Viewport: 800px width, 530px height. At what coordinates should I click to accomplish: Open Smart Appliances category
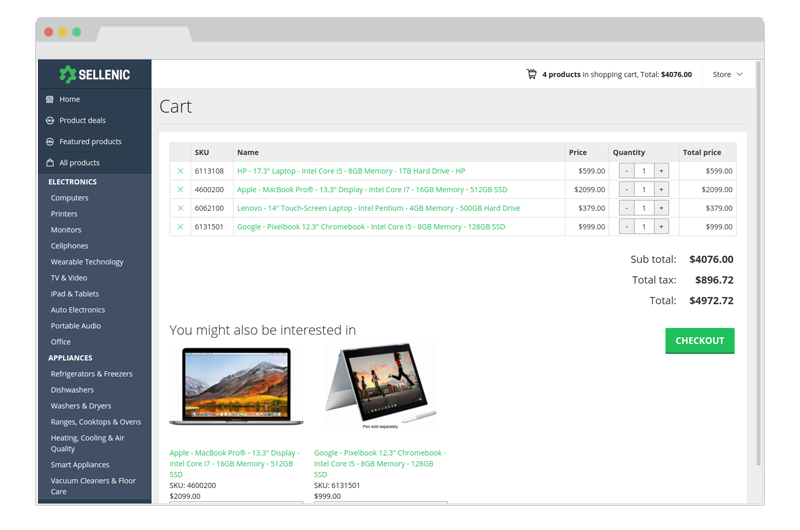(x=80, y=465)
